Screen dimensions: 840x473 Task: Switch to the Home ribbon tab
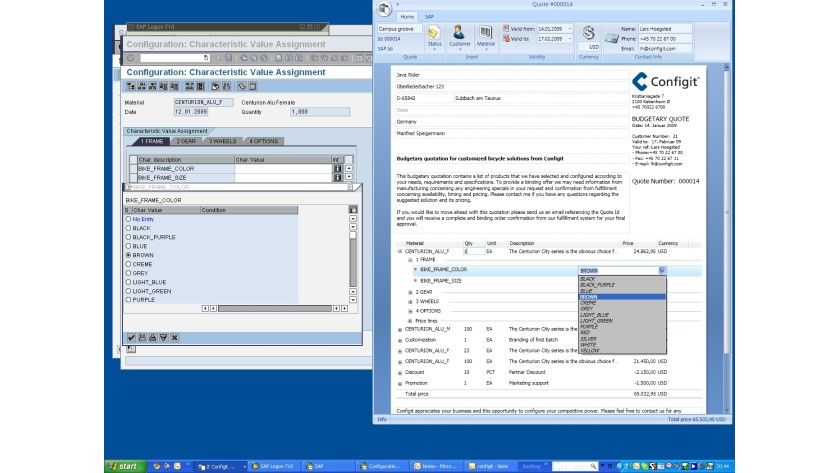[407, 17]
